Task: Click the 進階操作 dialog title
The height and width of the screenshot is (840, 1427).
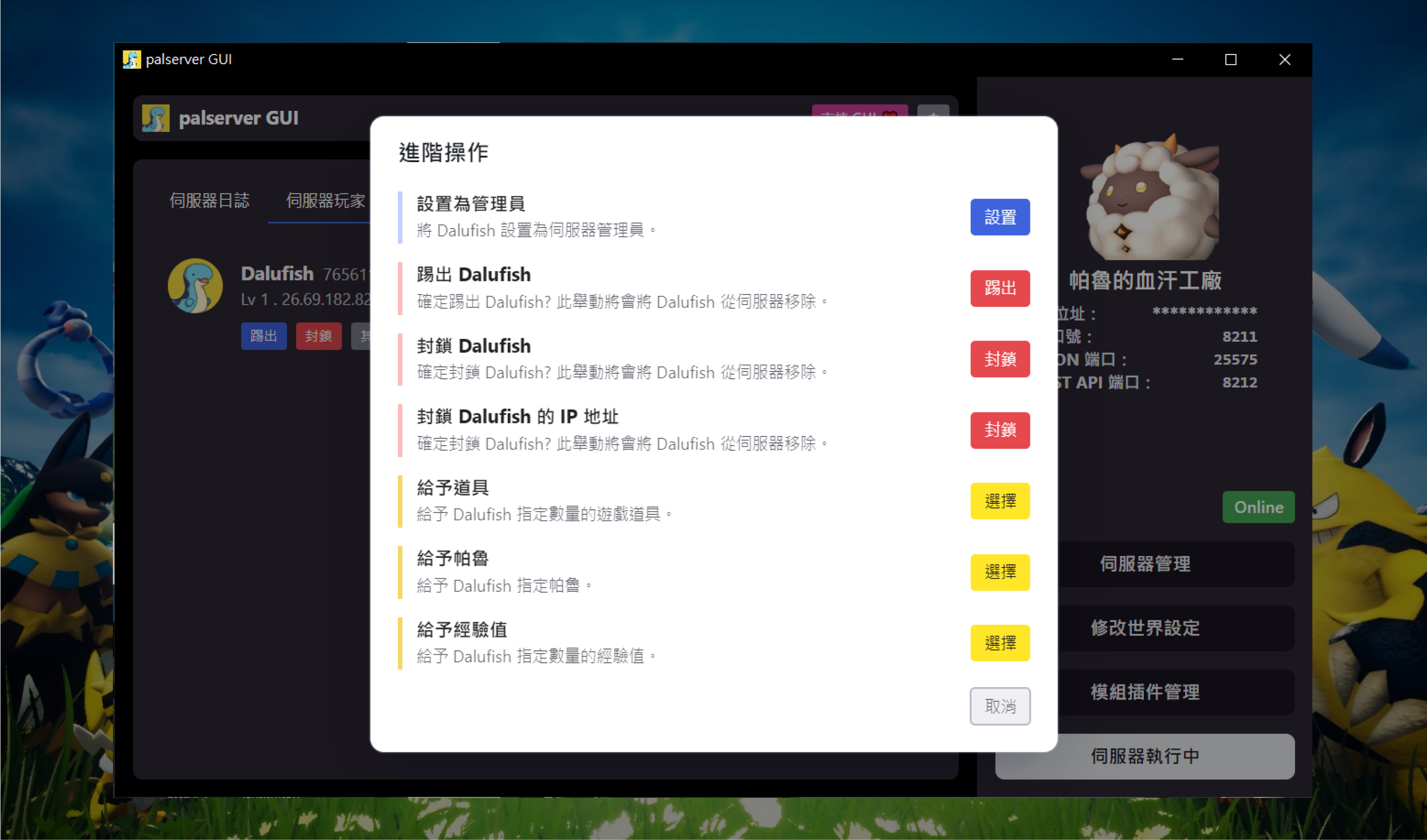Action: click(x=443, y=152)
